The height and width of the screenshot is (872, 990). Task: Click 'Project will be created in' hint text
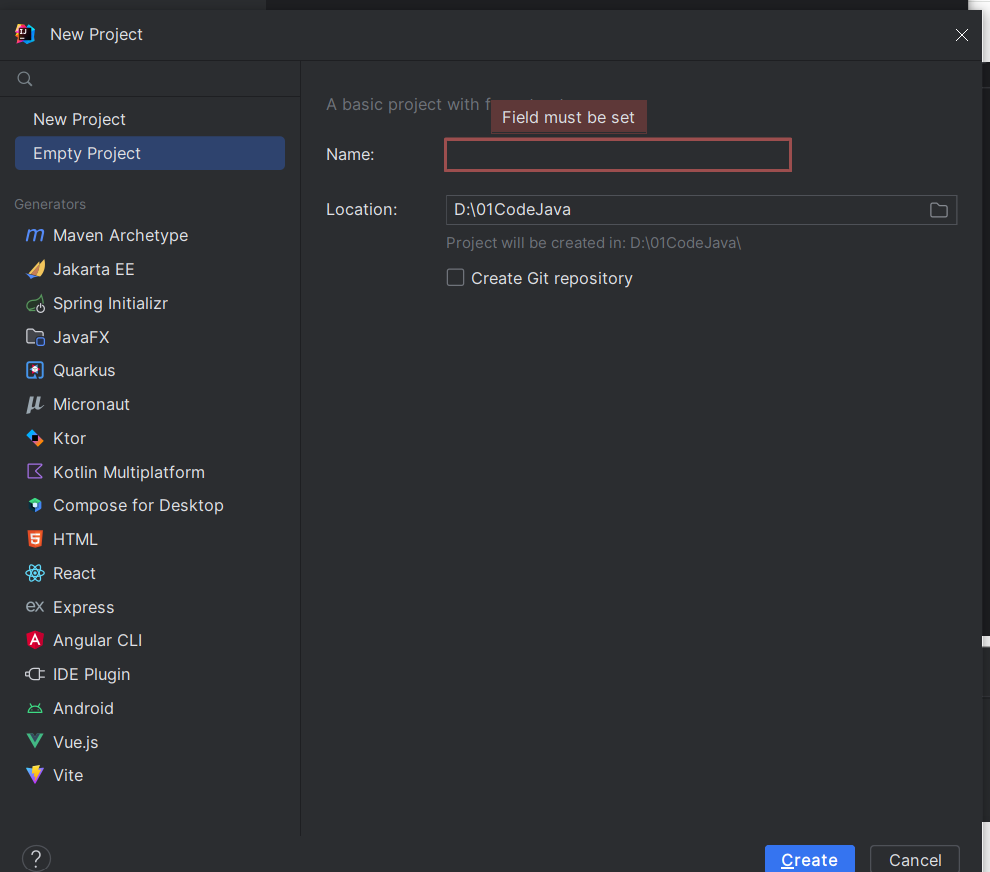coord(593,243)
